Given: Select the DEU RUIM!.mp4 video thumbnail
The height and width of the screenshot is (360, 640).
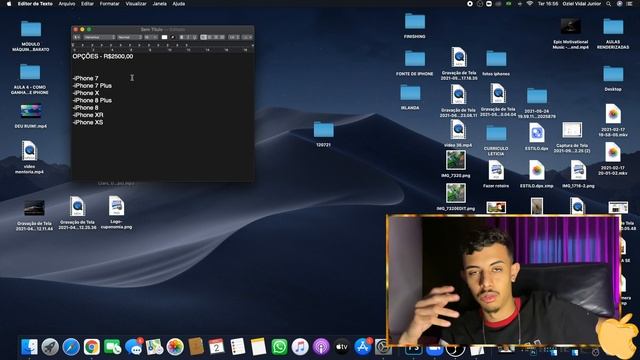Looking at the screenshot, I should 31,112.
